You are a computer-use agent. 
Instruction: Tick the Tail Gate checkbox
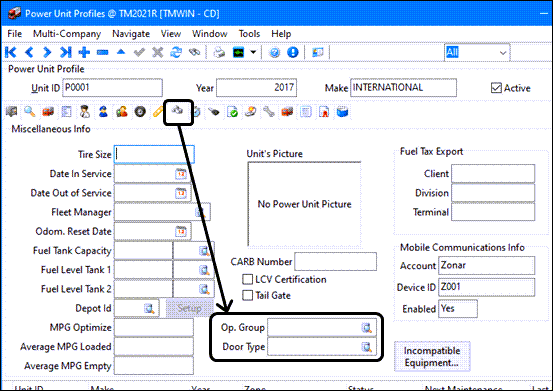click(x=248, y=295)
